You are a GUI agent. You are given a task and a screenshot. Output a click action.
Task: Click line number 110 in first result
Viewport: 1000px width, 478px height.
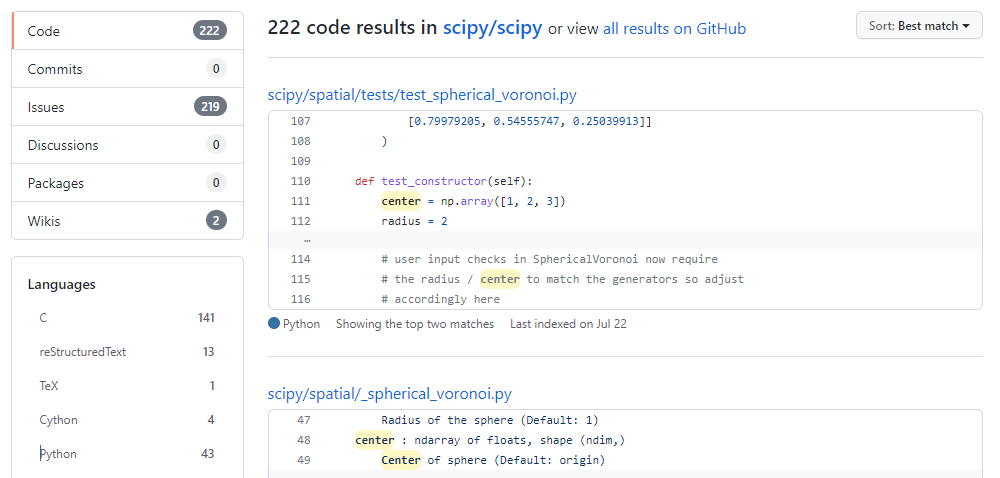[x=300, y=181]
